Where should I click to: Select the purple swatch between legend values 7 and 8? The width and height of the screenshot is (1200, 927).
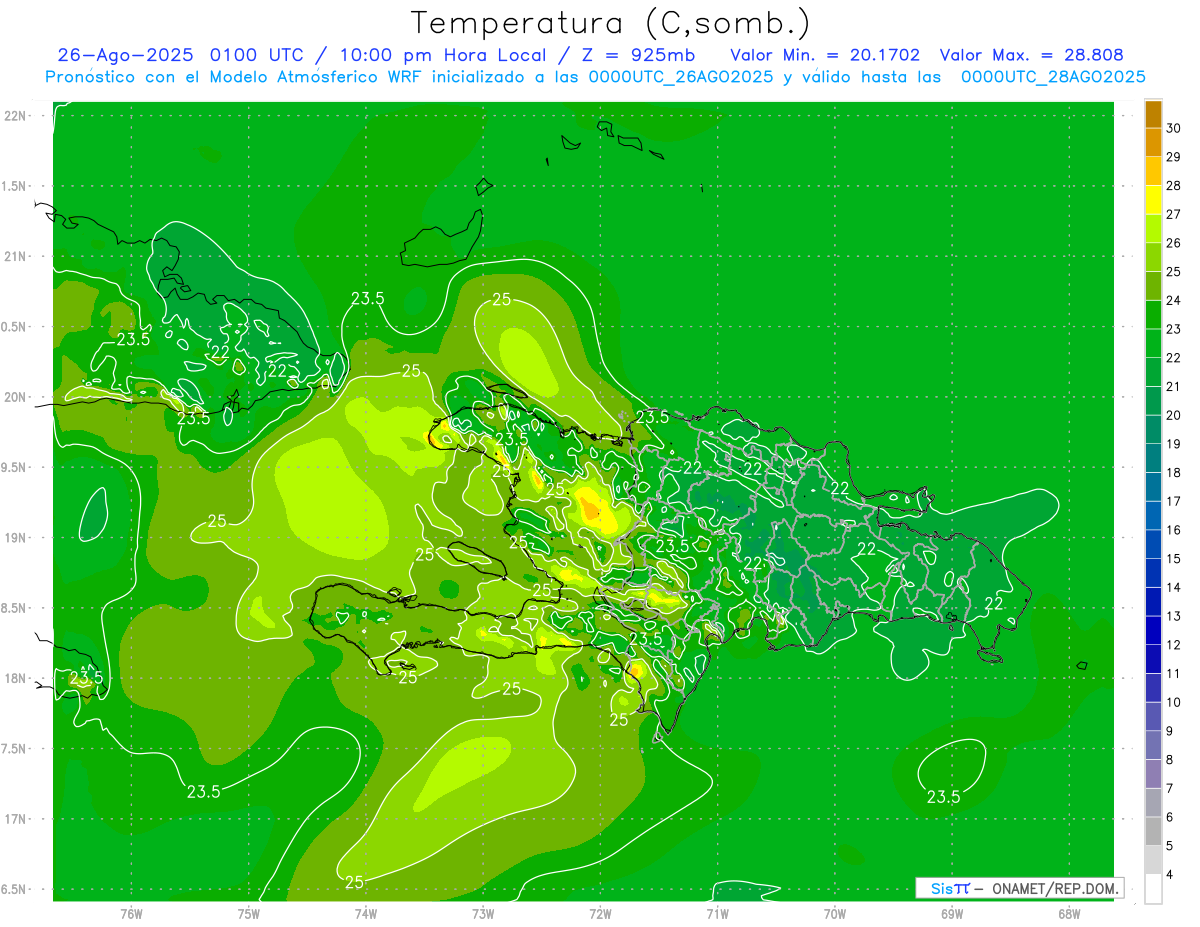1153,774
